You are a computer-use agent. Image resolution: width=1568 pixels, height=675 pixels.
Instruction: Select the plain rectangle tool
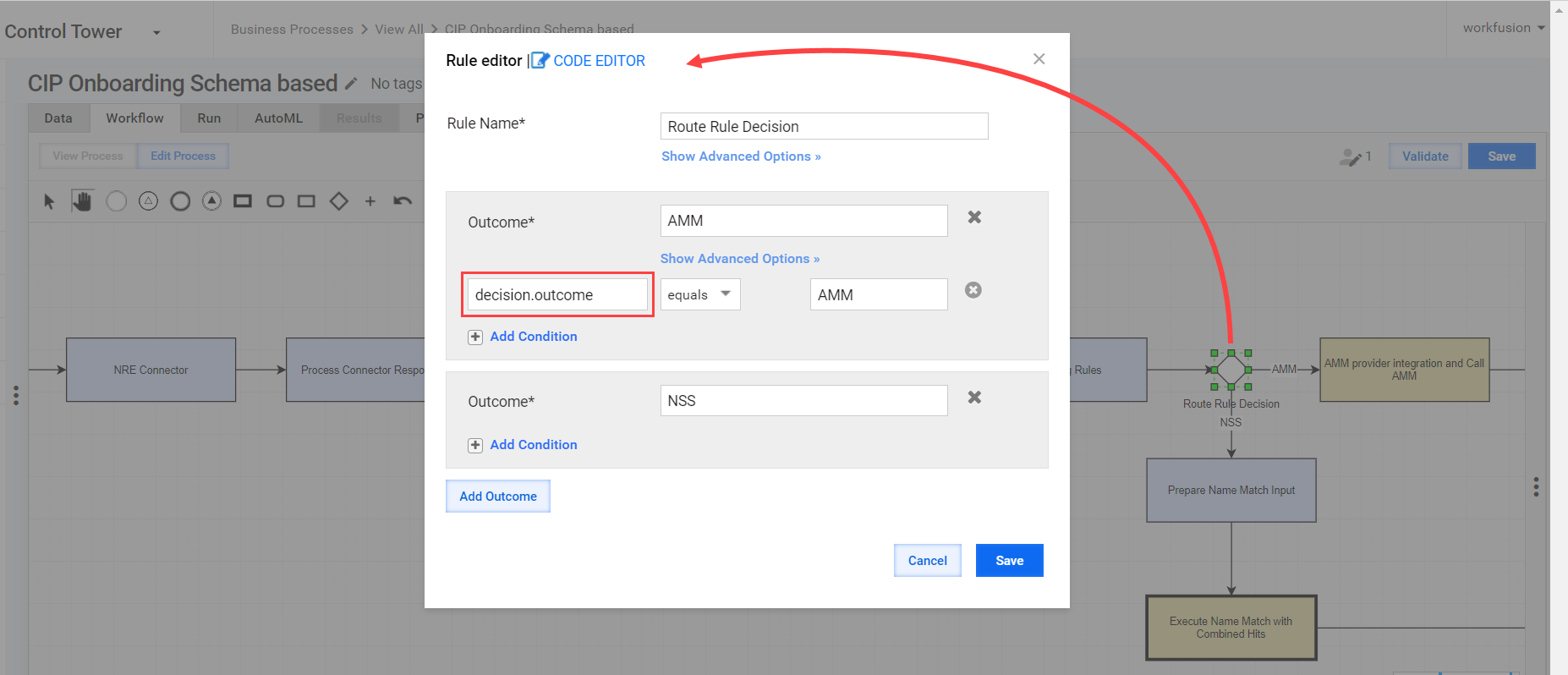(x=306, y=201)
